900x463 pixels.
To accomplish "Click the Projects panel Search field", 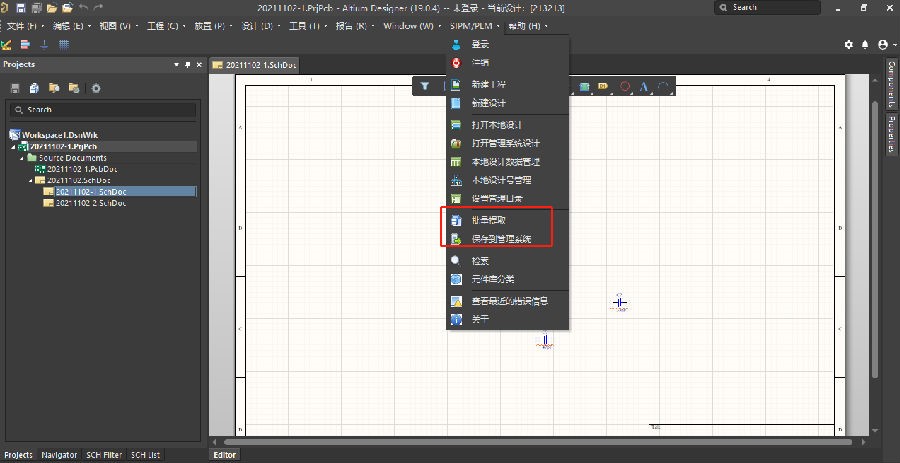I will [x=100, y=109].
